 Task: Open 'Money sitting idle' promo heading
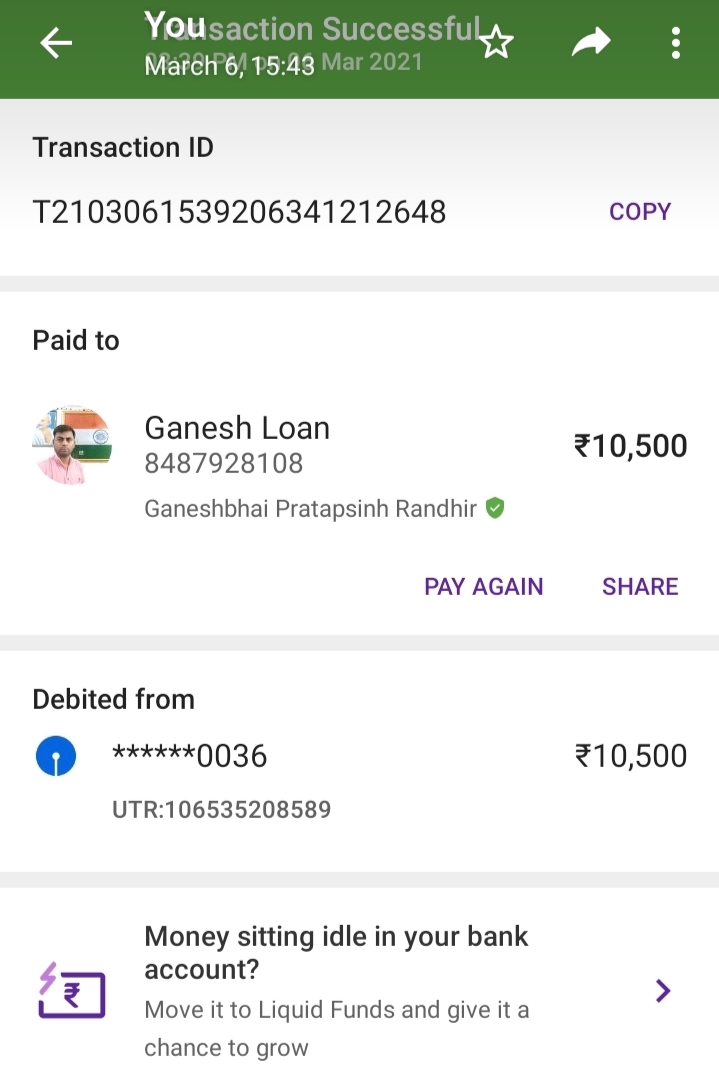(x=336, y=953)
